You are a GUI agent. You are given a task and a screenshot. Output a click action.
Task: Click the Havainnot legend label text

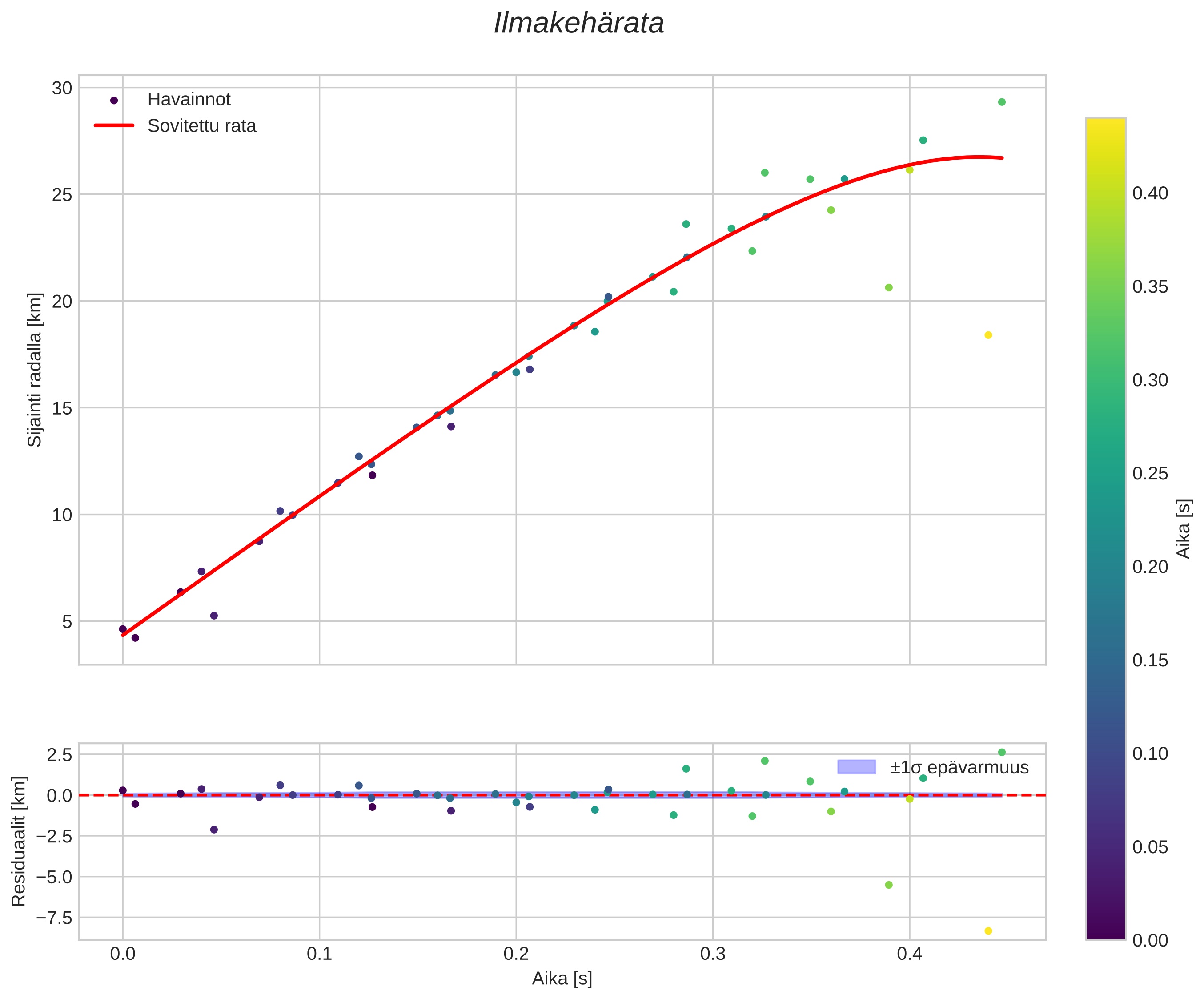coord(189,100)
